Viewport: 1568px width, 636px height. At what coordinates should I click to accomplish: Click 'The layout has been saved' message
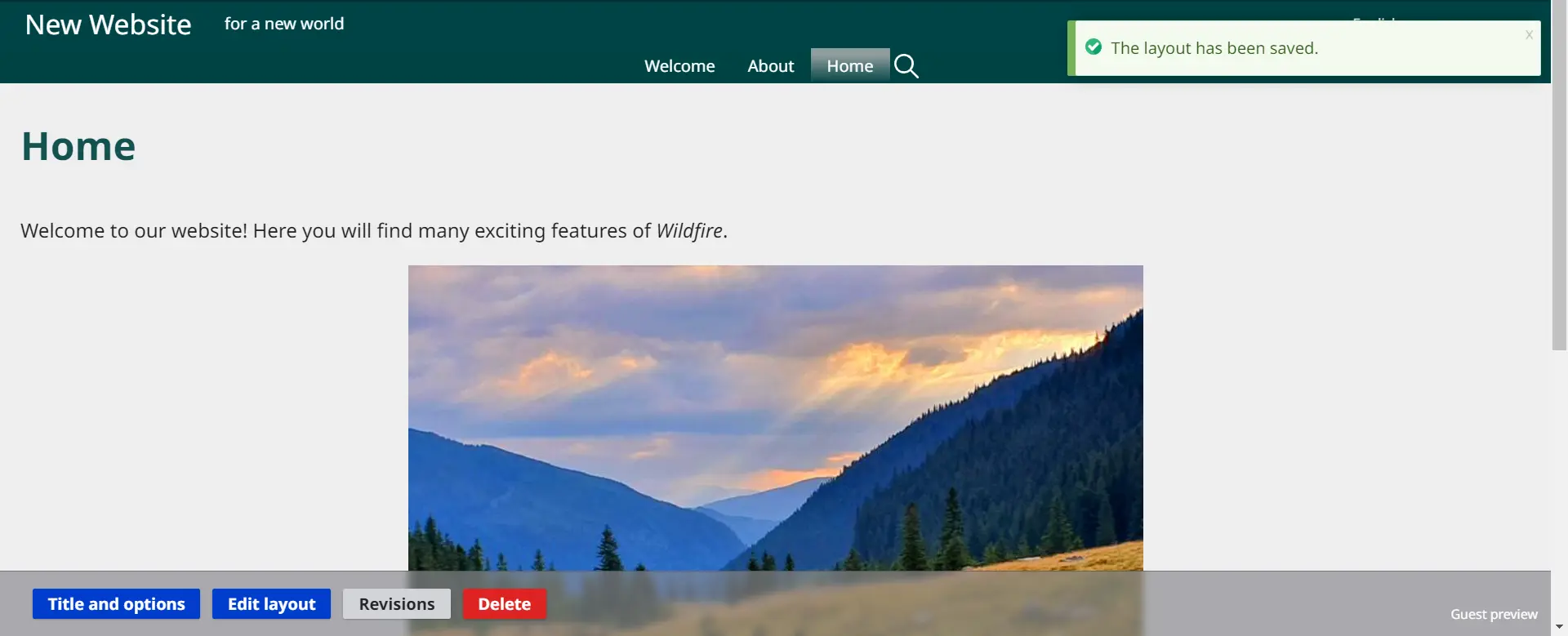[1214, 48]
